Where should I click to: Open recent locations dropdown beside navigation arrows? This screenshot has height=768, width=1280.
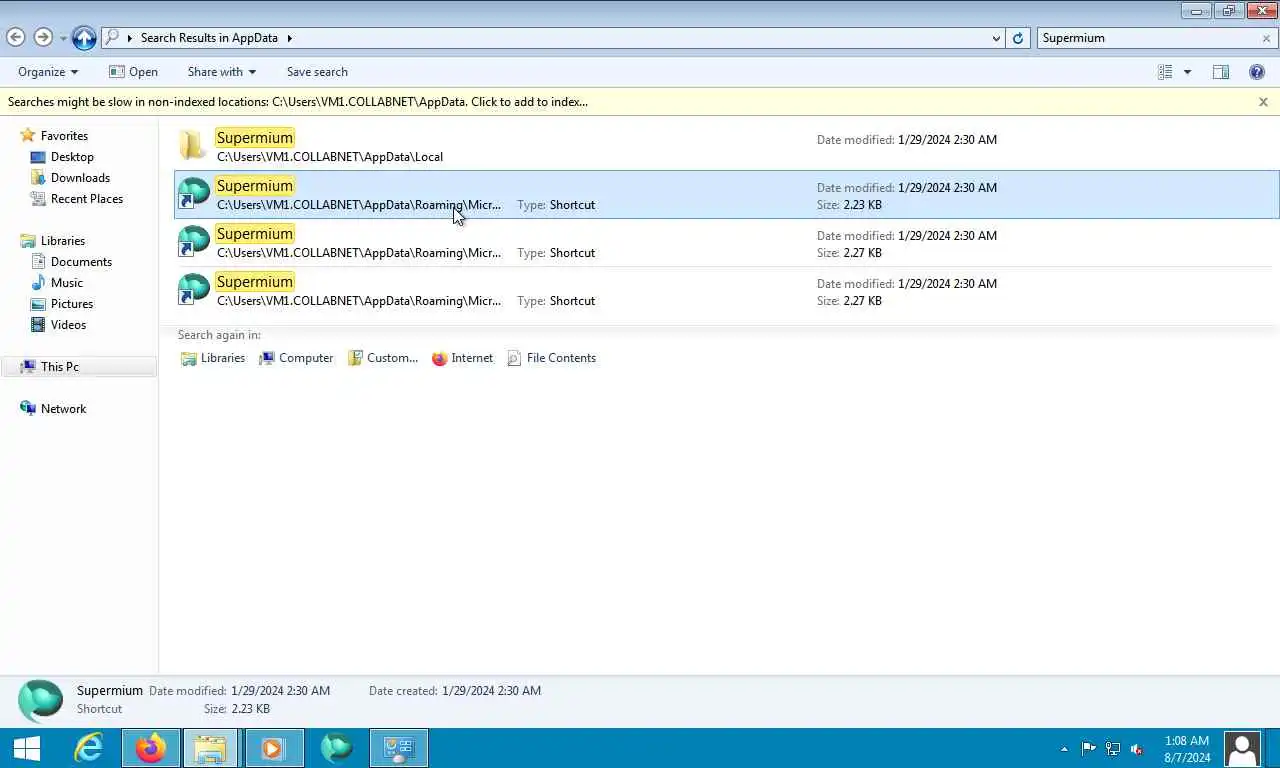tap(63, 38)
